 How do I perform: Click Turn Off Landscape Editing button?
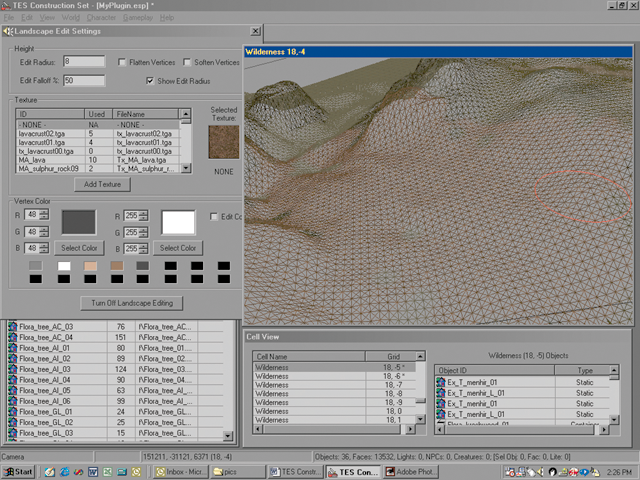(131, 301)
